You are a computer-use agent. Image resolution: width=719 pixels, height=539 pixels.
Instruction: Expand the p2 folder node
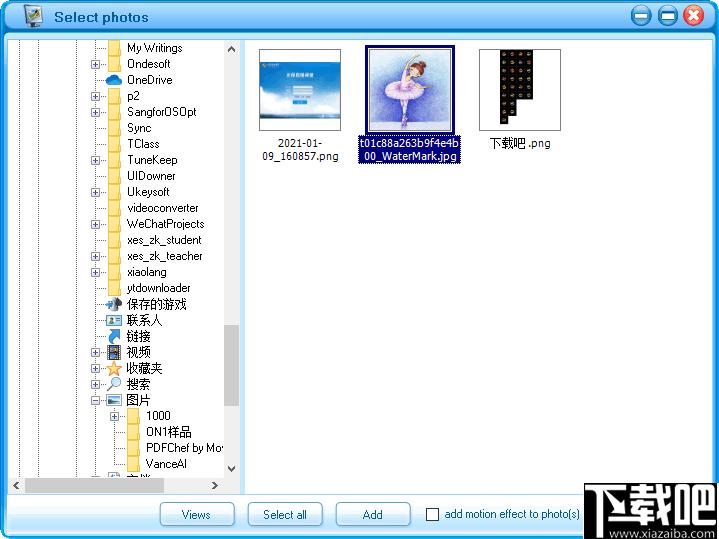pyautogui.click(x=95, y=96)
